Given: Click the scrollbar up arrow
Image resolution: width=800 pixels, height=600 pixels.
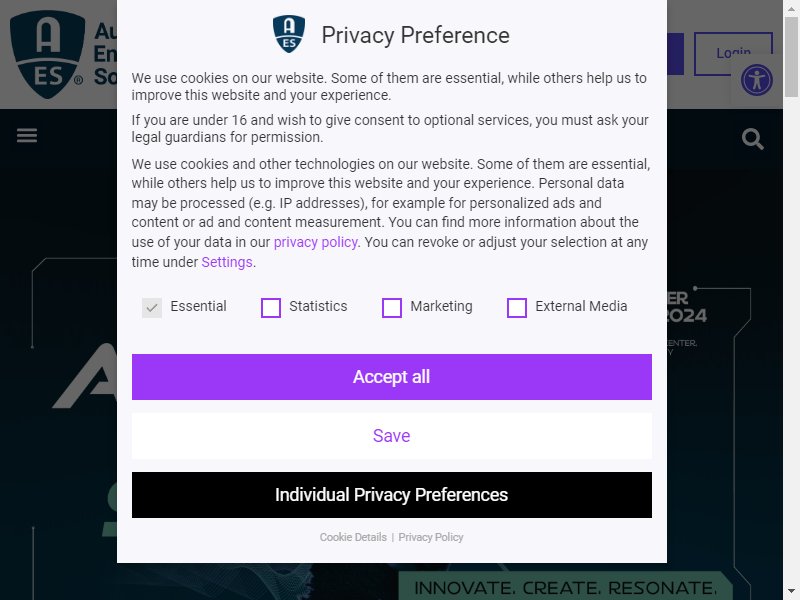Looking at the screenshot, I should click(x=791, y=7).
